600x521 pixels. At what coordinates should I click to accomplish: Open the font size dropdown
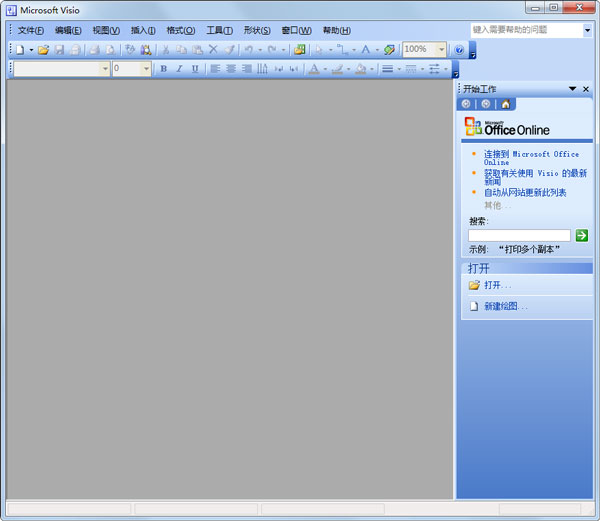(146, 69)
